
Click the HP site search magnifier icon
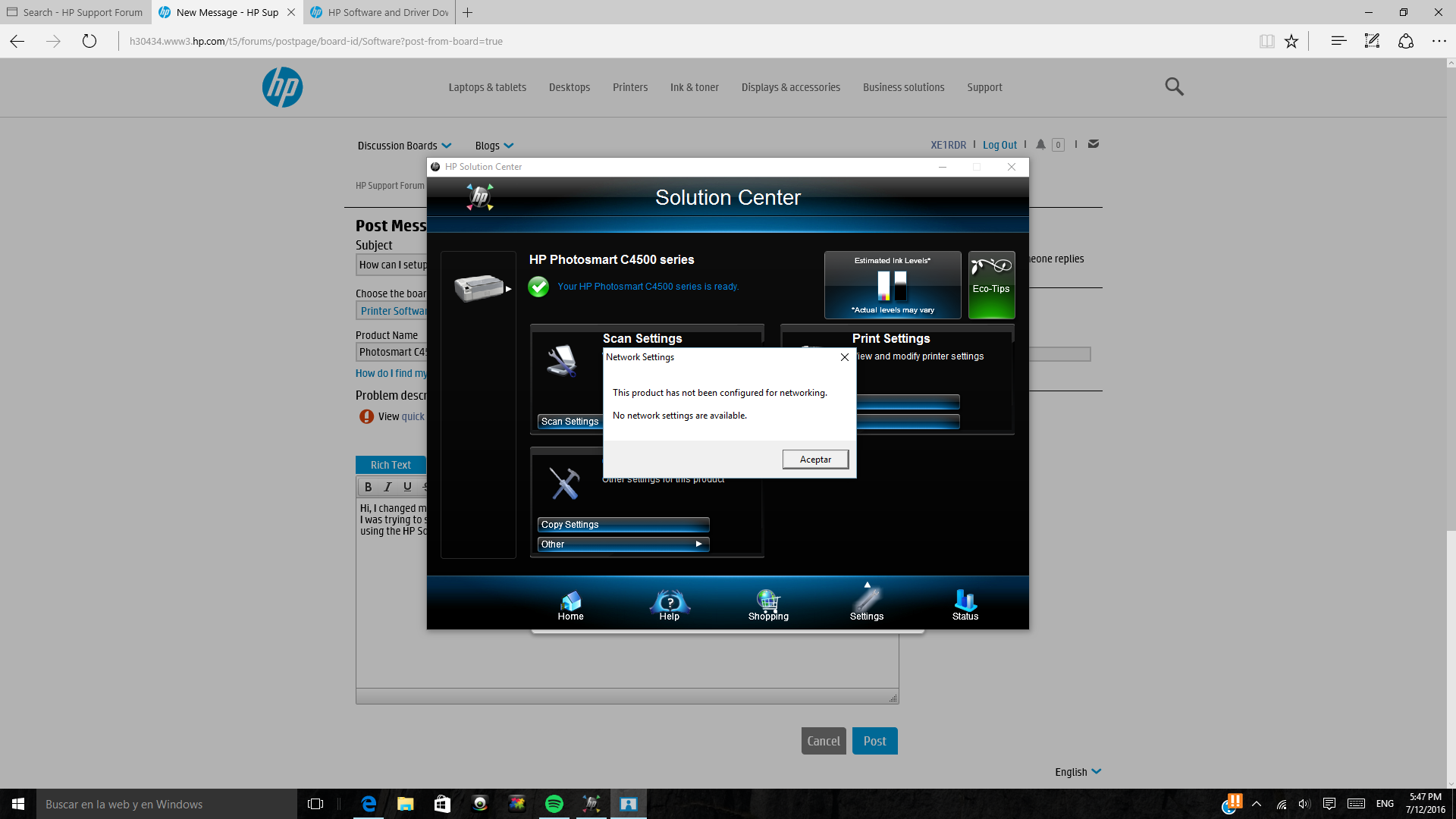click(x=1174, y=86)
